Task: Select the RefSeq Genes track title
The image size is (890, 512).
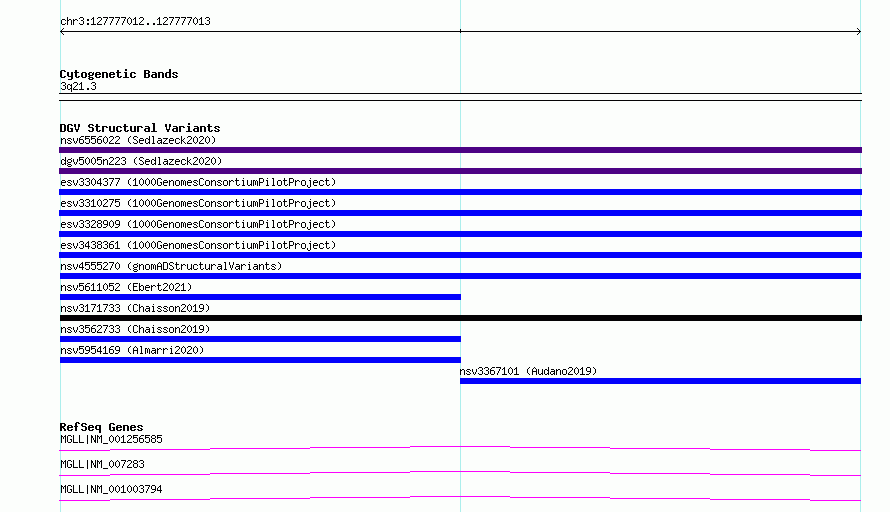Action: [x=102, y=427]
